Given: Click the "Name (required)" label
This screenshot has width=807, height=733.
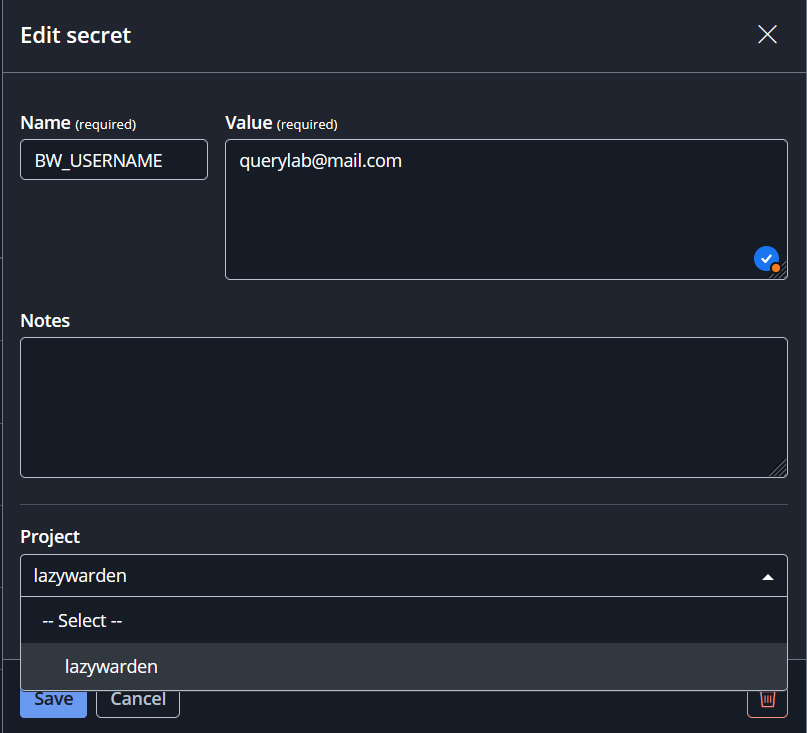Looking at the screenshot, I should (x=78, y=124).
